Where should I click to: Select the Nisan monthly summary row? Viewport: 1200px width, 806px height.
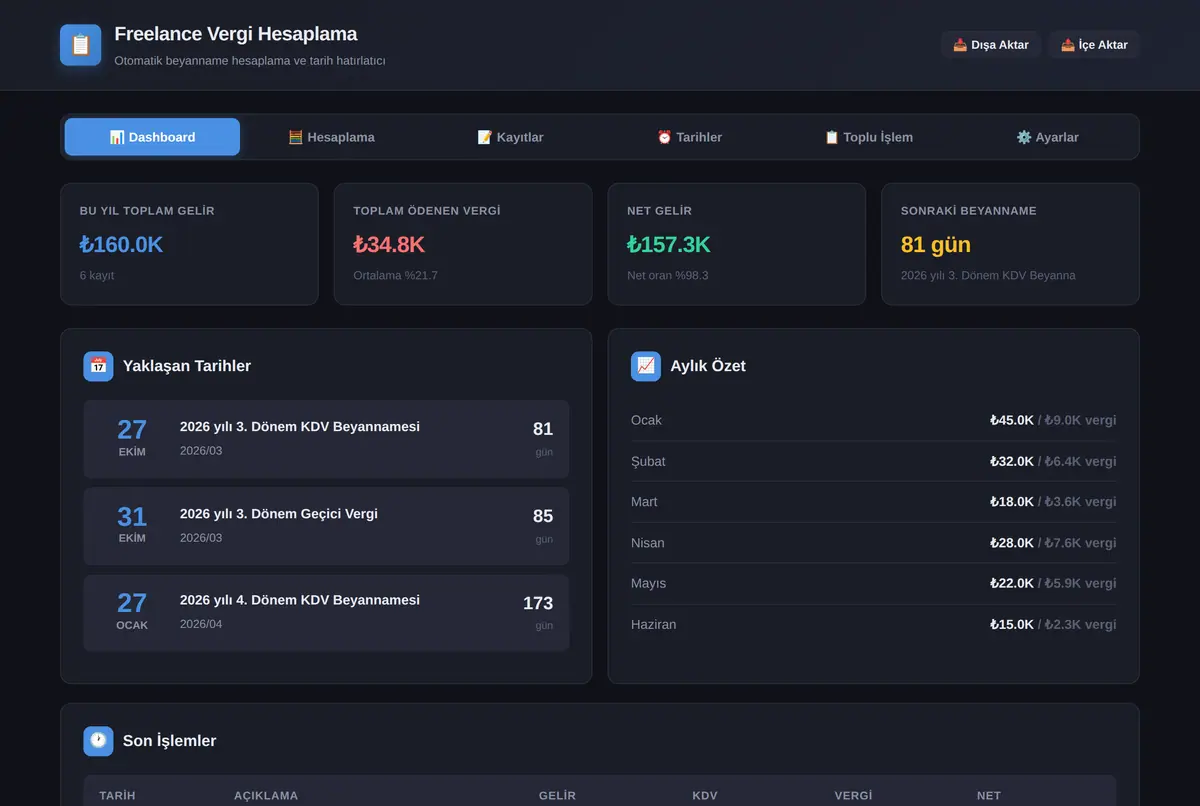point(874,543)
